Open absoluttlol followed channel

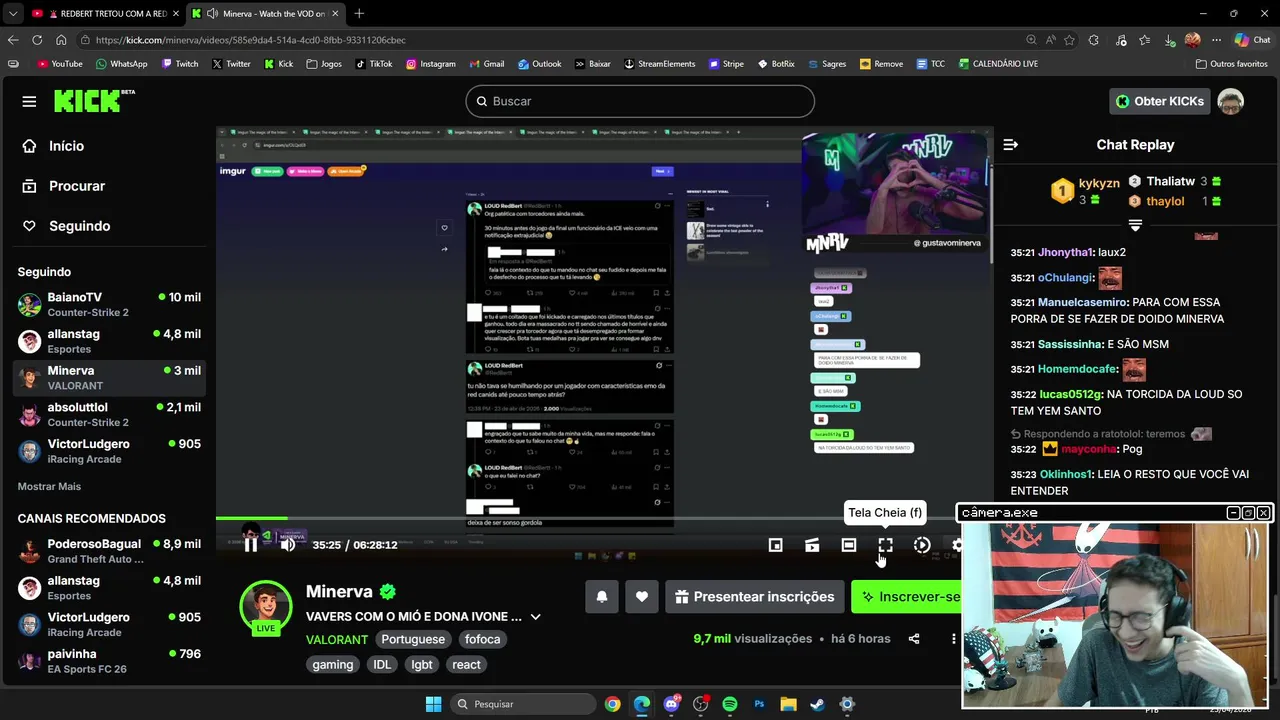109,414
